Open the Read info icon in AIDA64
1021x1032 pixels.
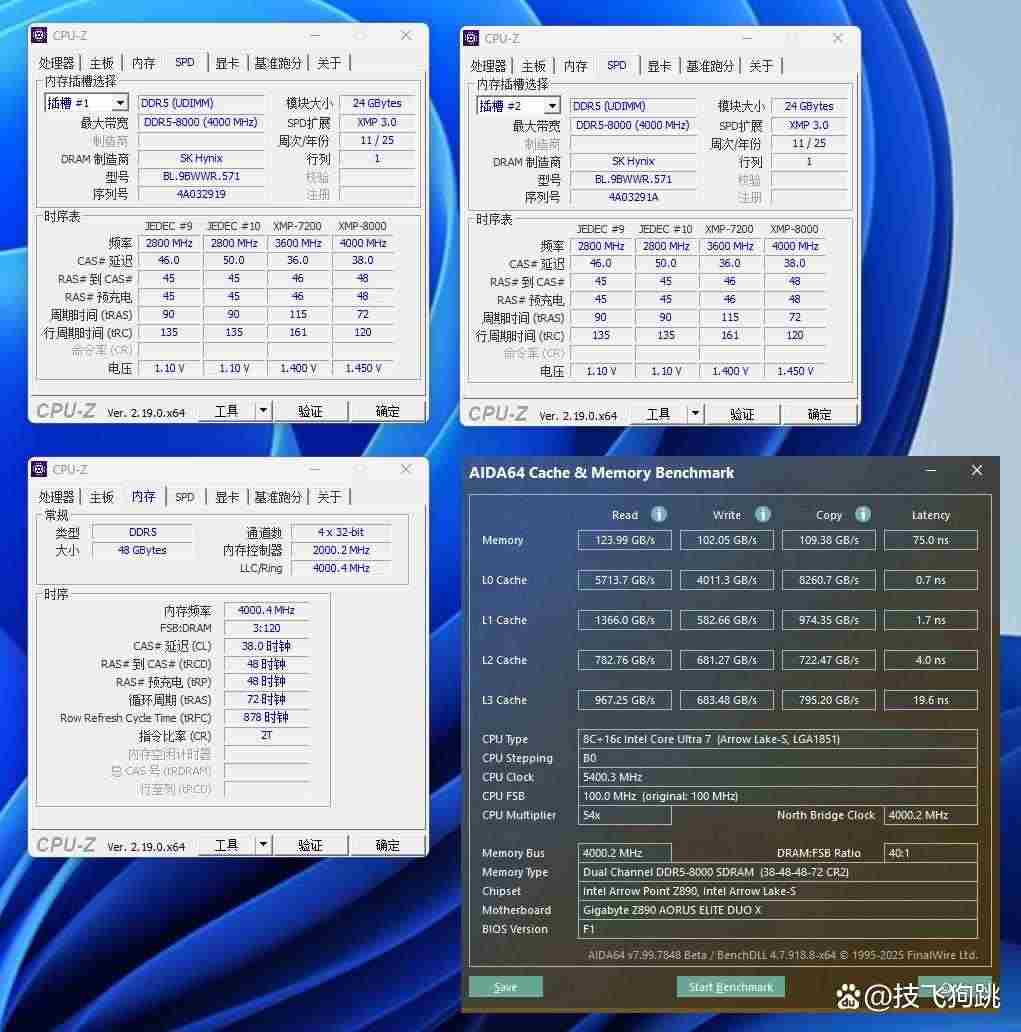658,515
